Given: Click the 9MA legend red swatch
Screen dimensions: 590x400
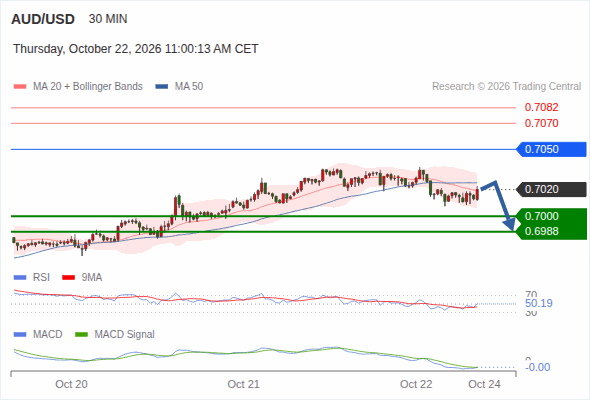Looking at the screenshot, I should coord(68,278).
